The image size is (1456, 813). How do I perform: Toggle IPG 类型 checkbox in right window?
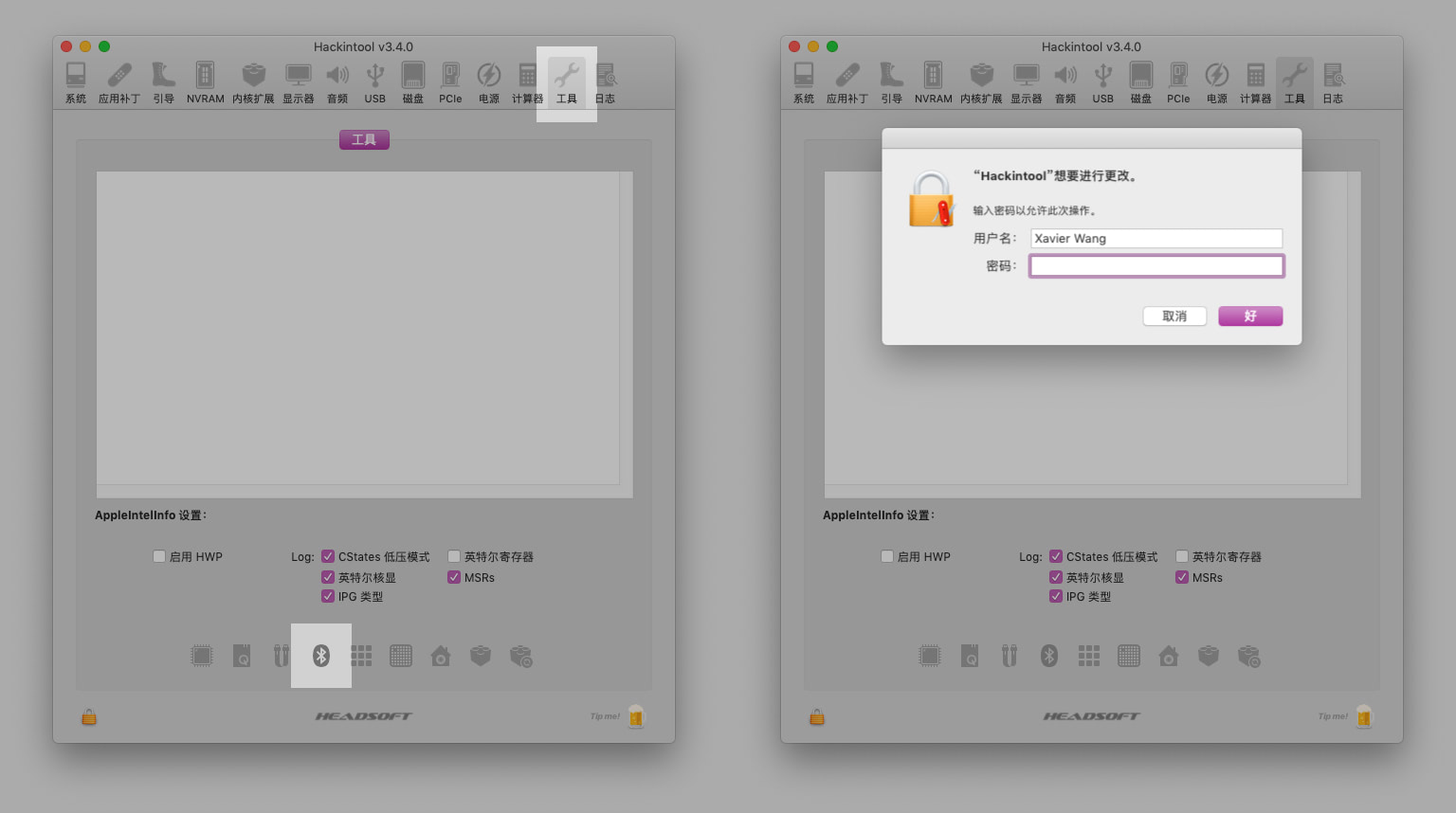coord(1056,596)
